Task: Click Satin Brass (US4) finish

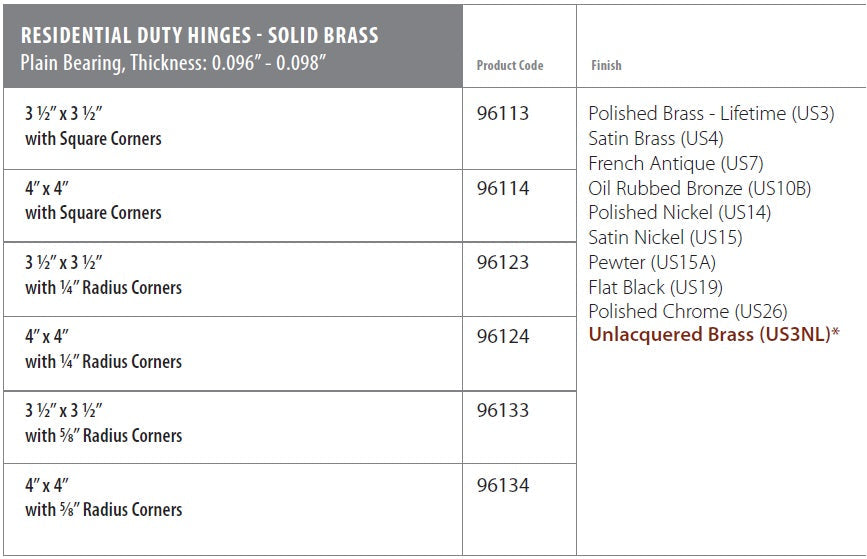Action: [655, 139]
